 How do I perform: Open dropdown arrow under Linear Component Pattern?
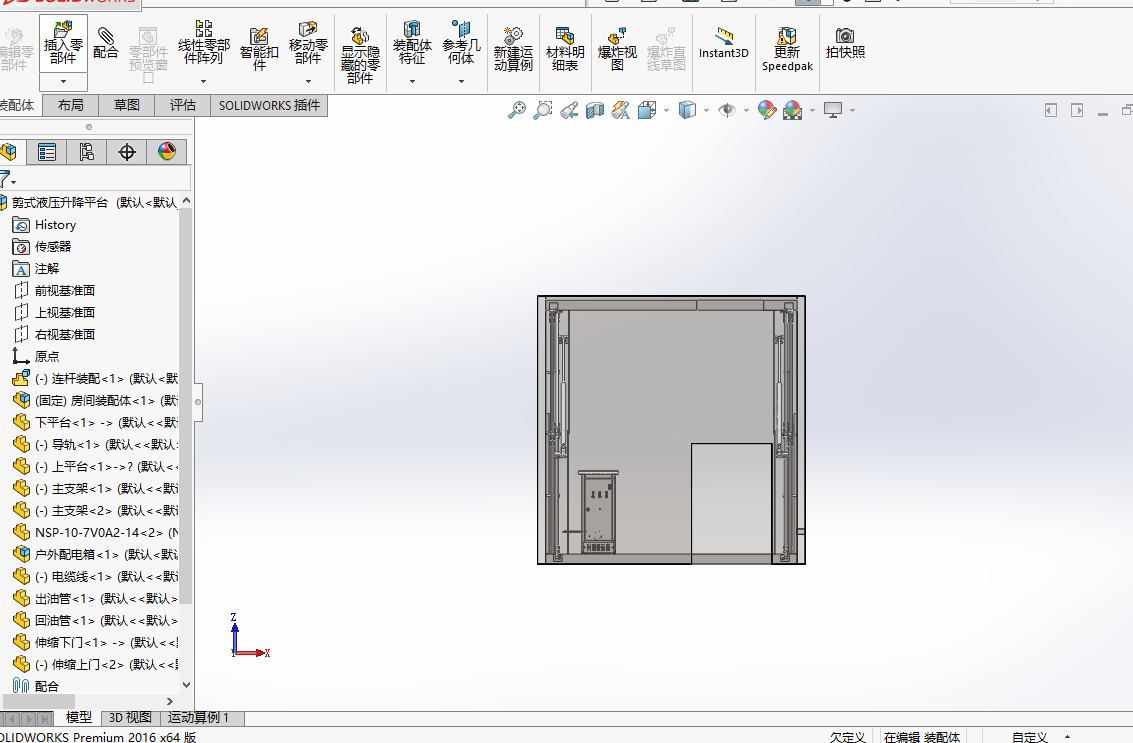204,82
